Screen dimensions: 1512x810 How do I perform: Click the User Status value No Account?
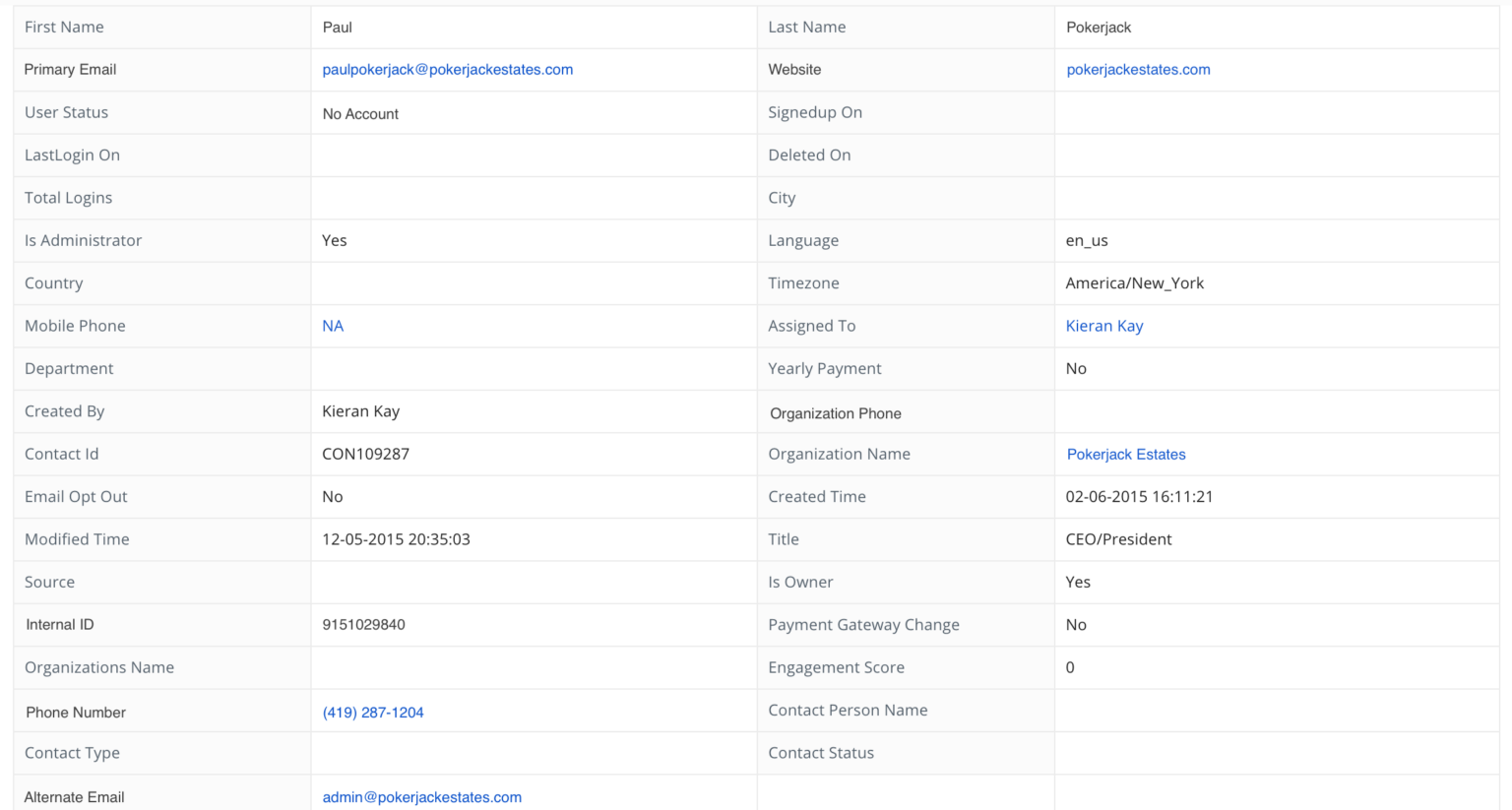(360, 112)
